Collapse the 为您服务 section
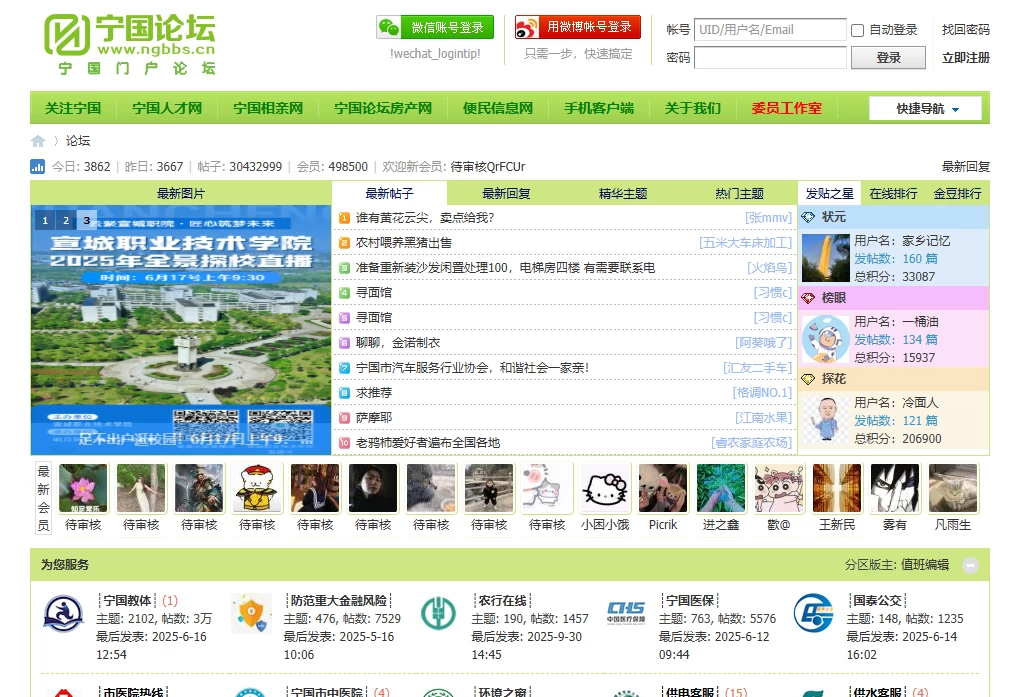 pos(970,565)
